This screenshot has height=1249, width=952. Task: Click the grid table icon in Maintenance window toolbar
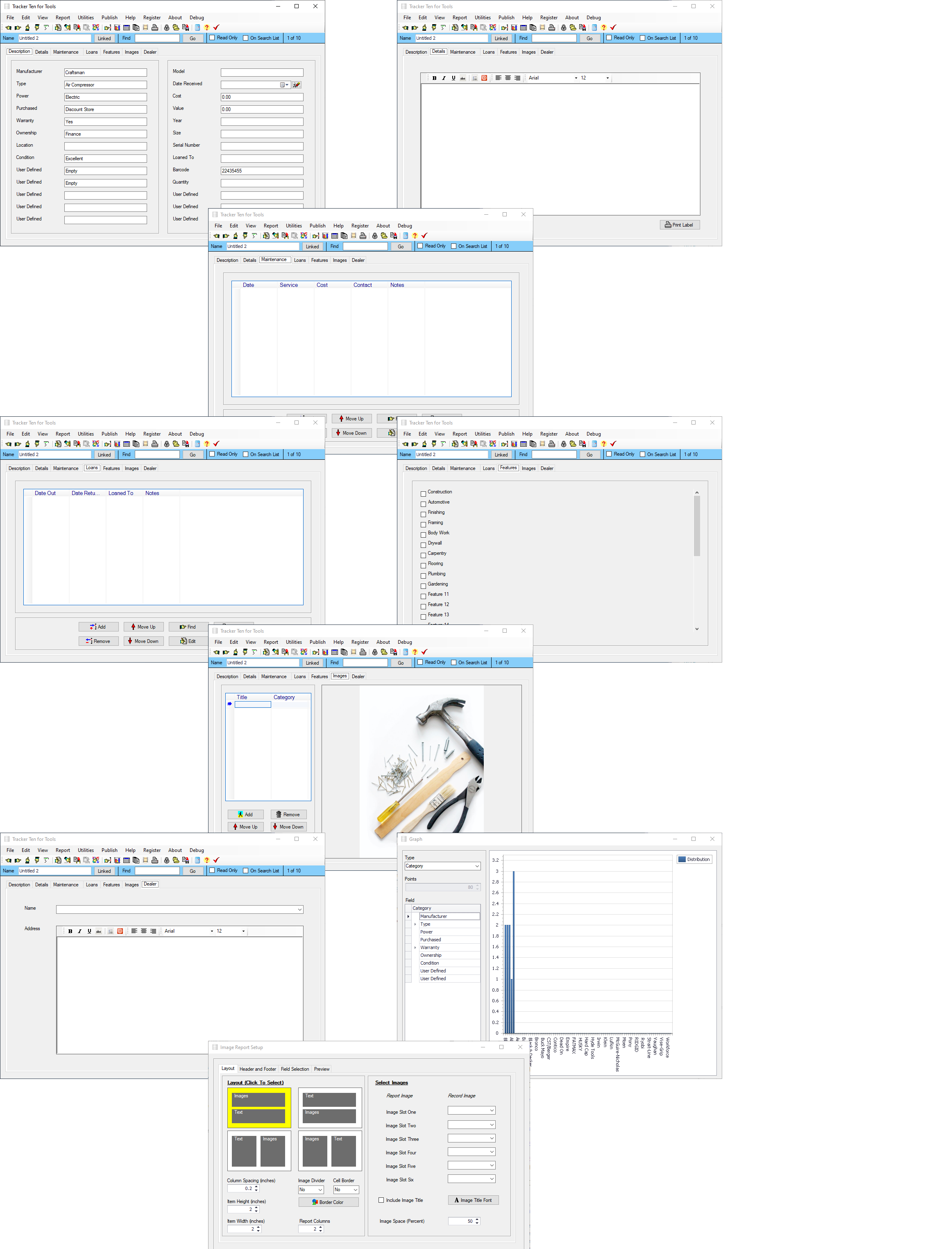click(x=334, y=236)
